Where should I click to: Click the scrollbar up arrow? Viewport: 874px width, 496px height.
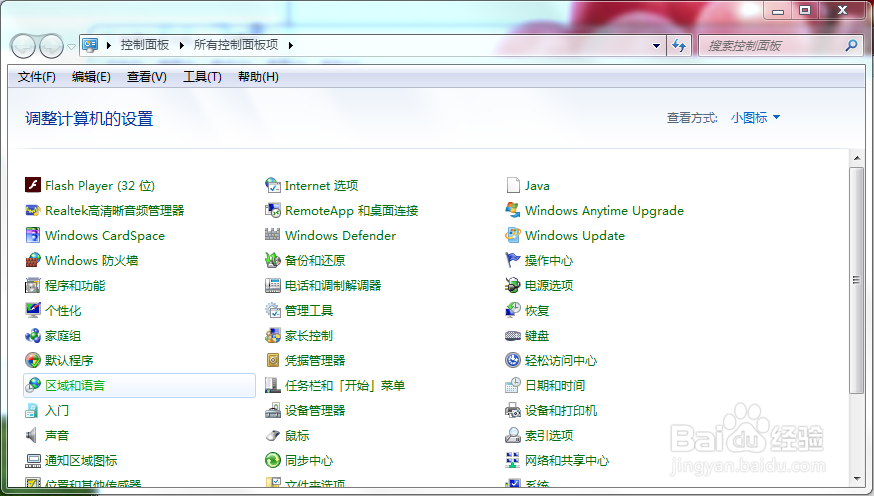pos(857,158)
